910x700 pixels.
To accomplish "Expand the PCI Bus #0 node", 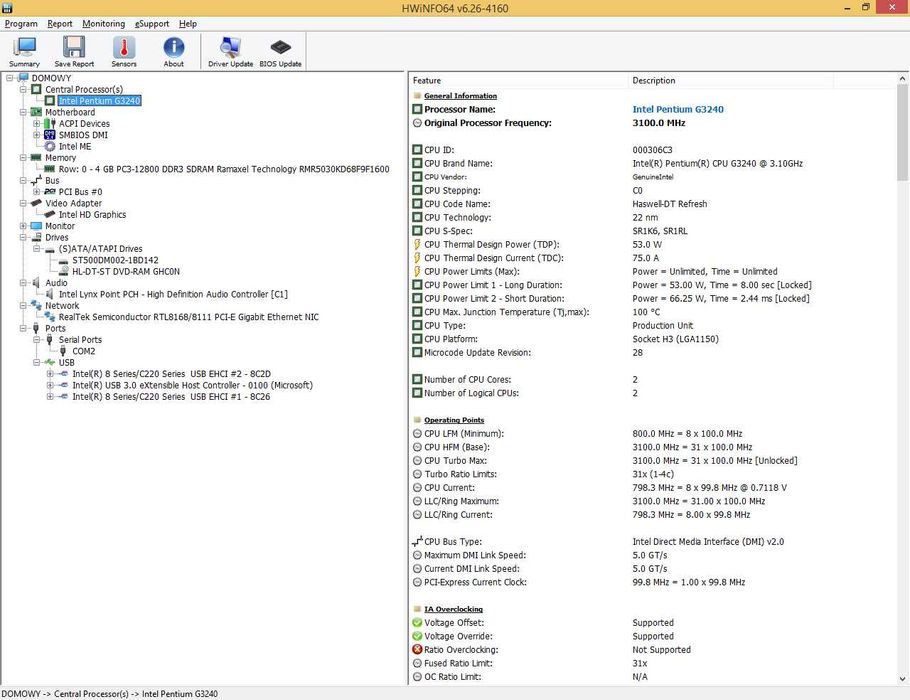I will point(37,192).
